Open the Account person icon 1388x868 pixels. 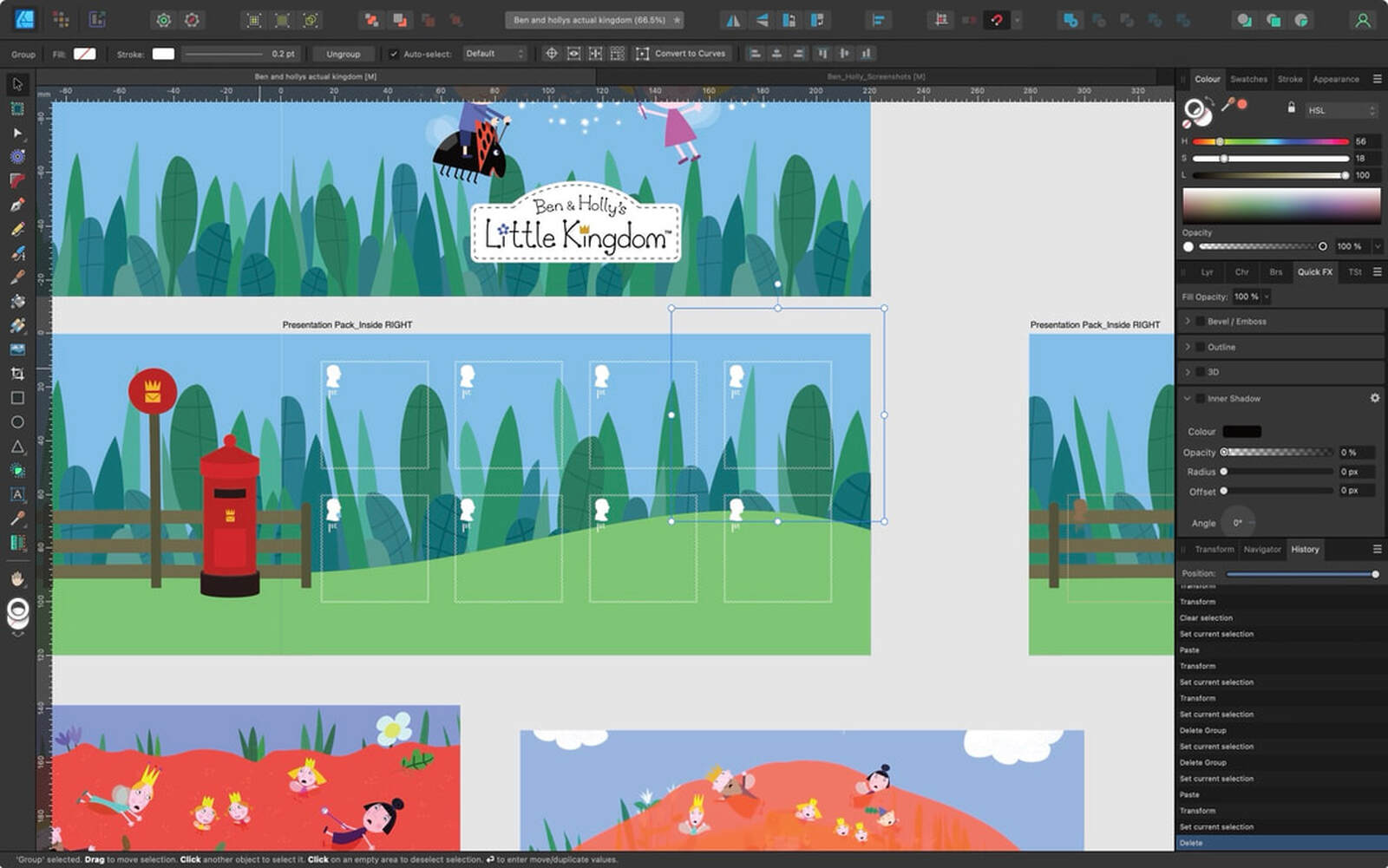[1363, 20]
